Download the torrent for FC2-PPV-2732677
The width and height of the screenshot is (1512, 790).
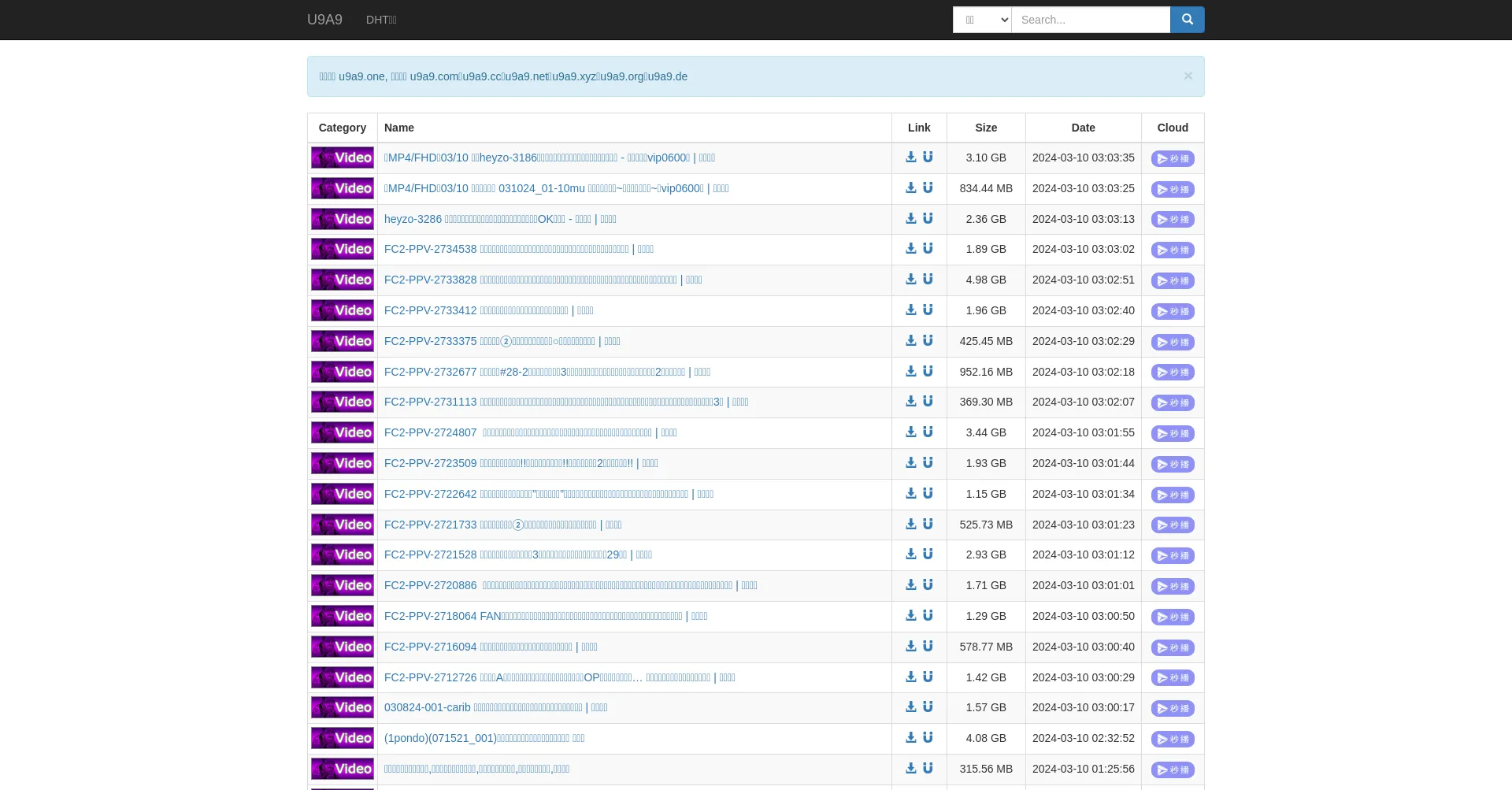point(910,372)
